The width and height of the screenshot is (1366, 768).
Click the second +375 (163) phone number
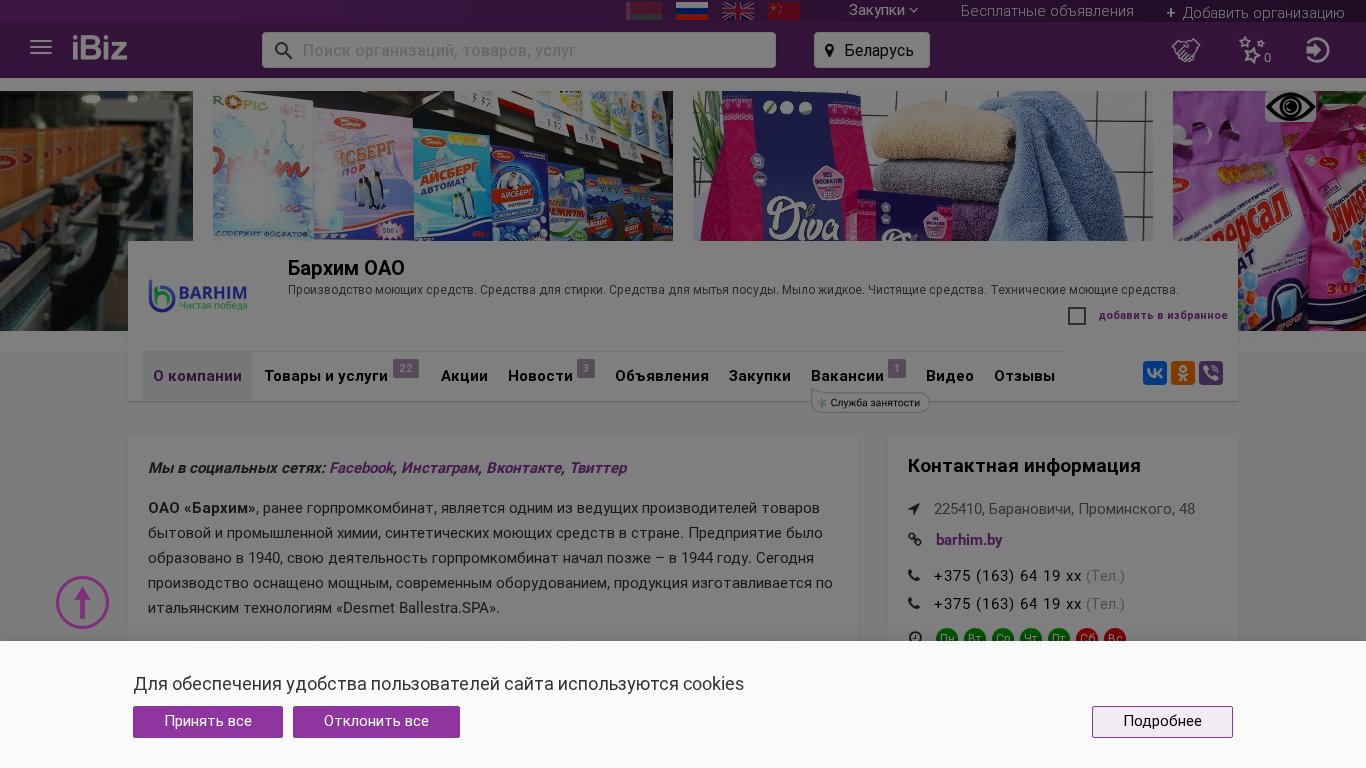click(x=1007, y=604)
